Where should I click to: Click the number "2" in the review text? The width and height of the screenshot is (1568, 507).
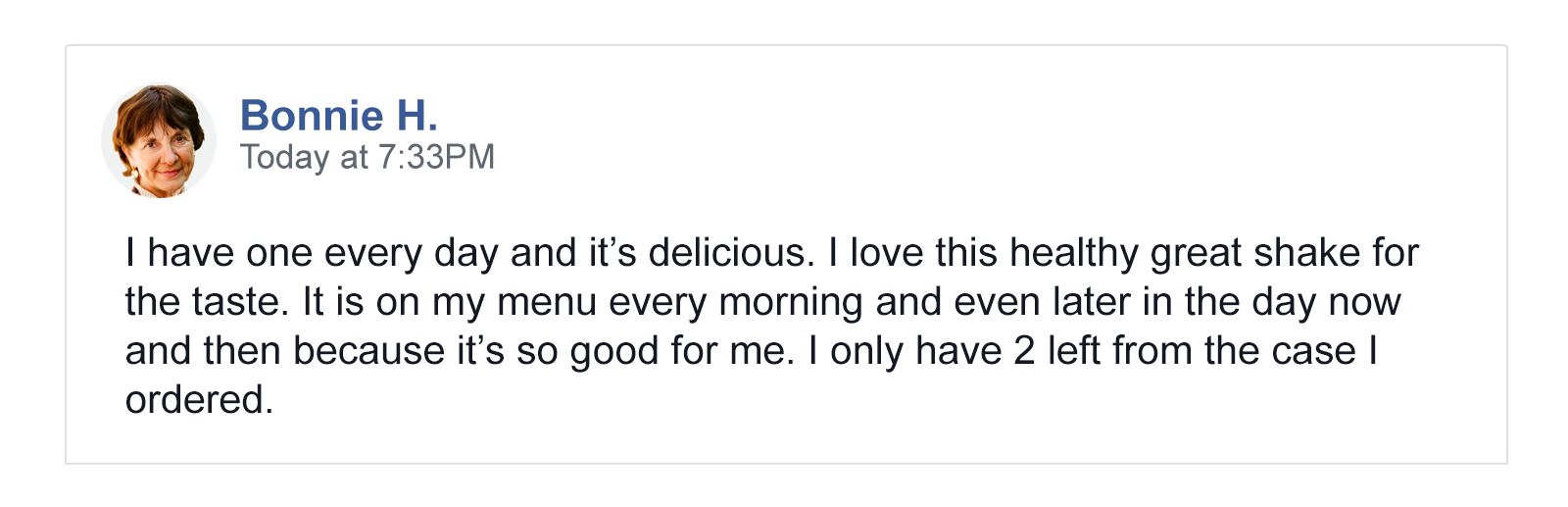[x=1024, y=351]
